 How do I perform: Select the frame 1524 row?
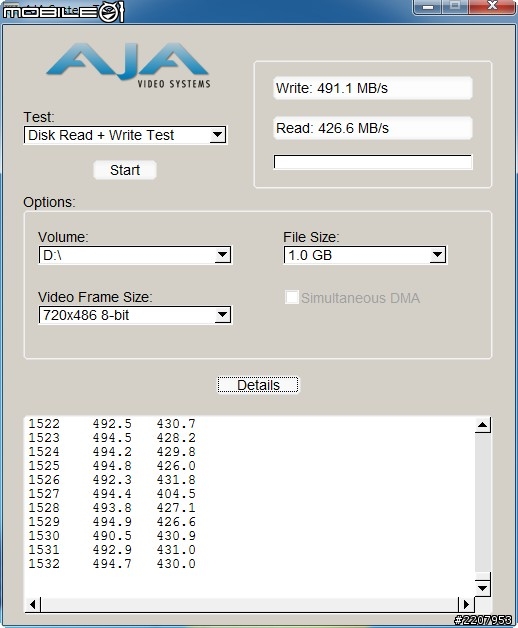pos(112,452)
